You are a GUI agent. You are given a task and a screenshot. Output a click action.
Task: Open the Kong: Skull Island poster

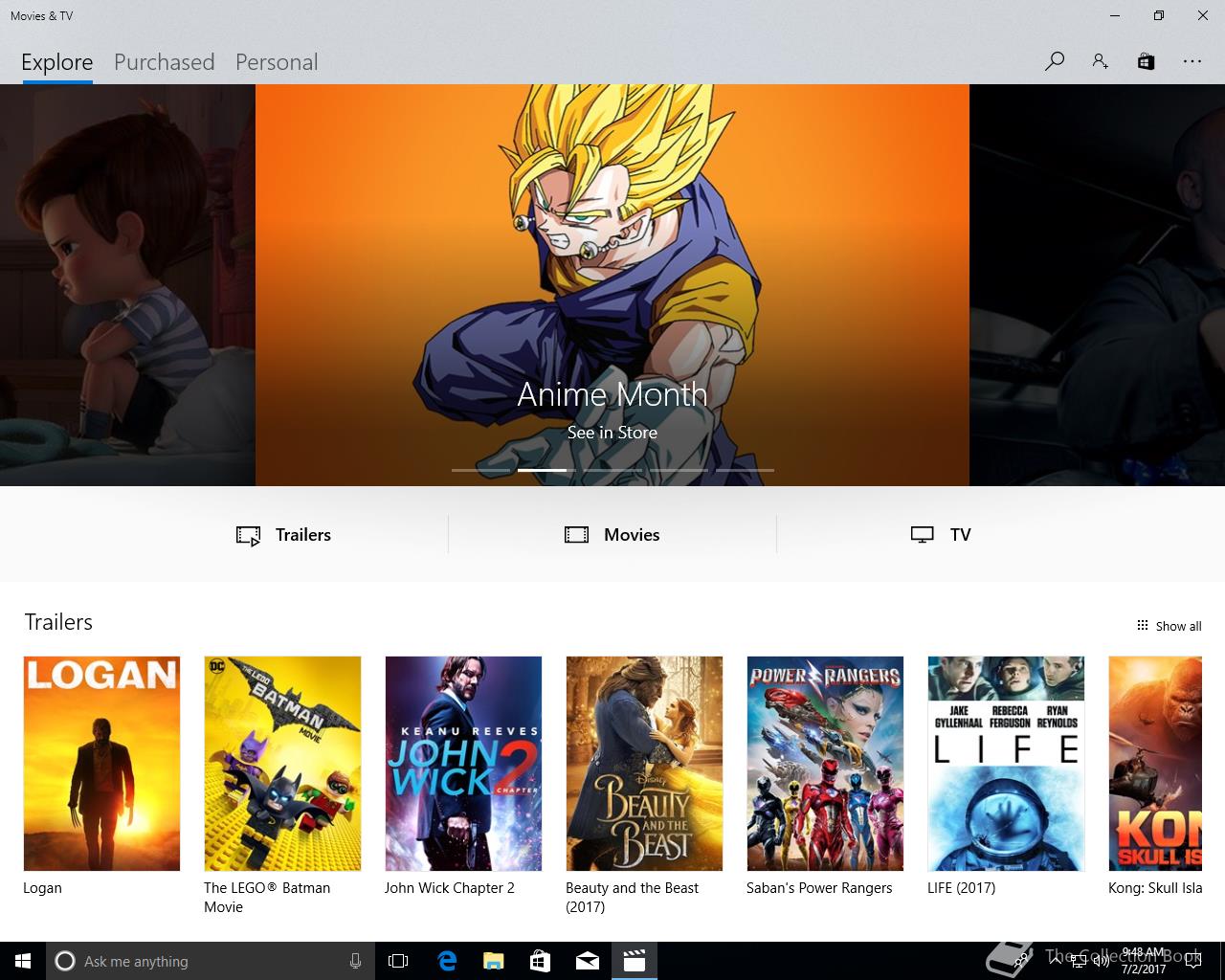click(1155, 764)
